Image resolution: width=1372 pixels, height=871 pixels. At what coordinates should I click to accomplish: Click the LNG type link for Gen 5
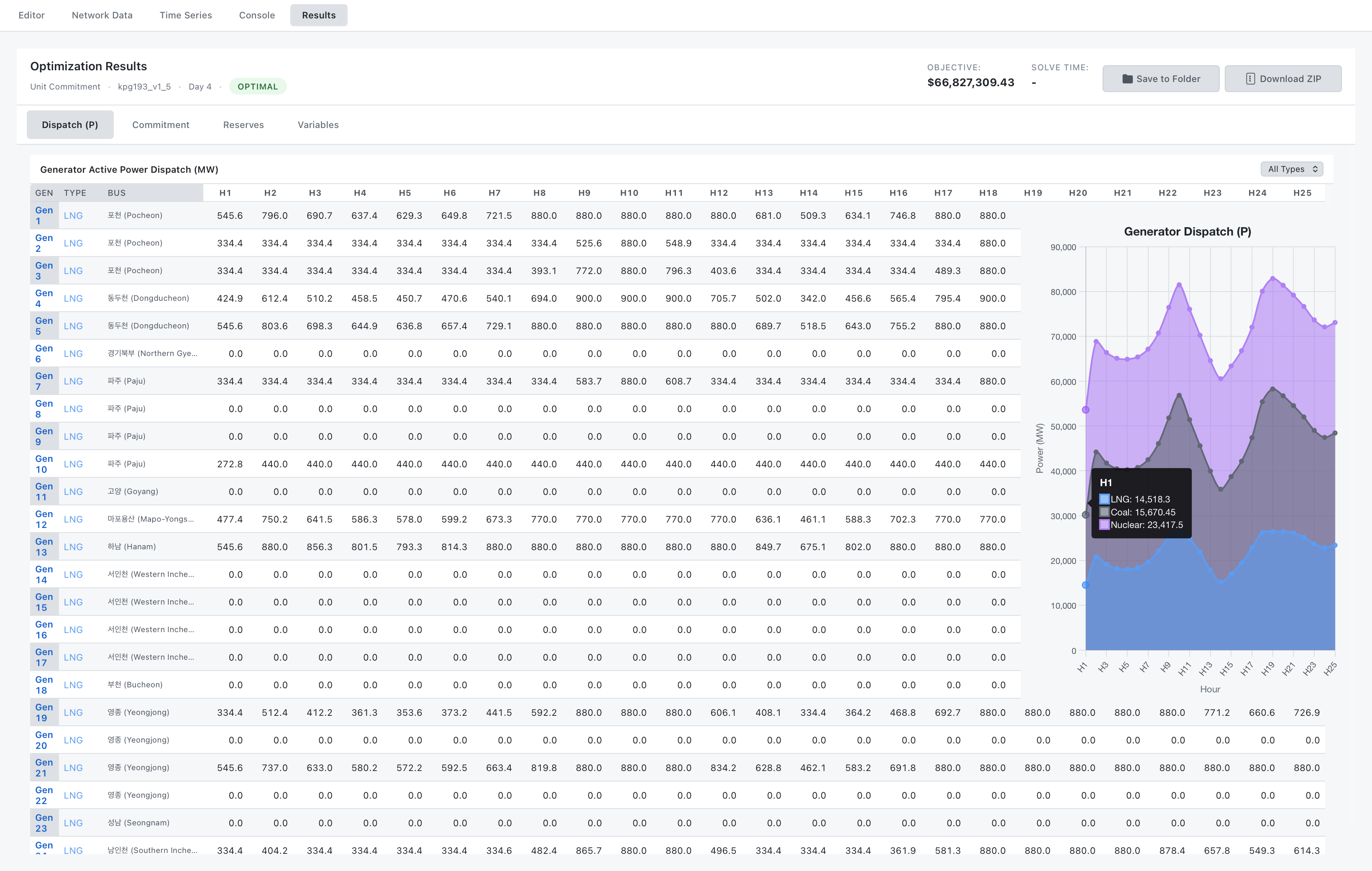click(73, 326)
